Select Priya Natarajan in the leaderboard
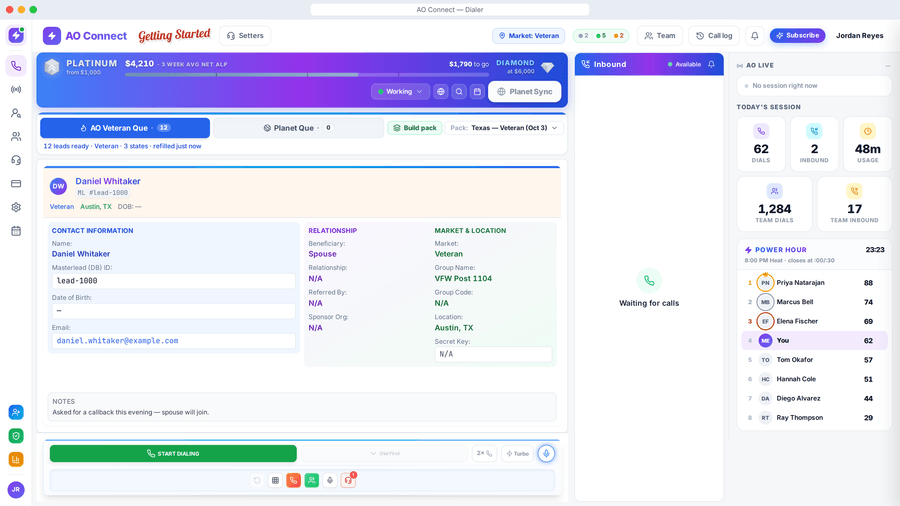The width and height of the screenshot is (900, 506). 814,283
